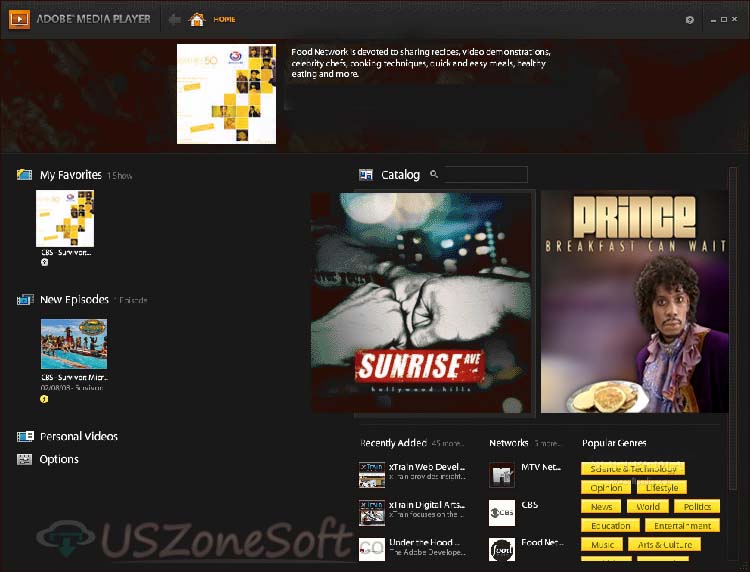The image size is (750, 572).
Task: Open xTrain Digital Arts show thumbnail
Action: click(372, 512)
